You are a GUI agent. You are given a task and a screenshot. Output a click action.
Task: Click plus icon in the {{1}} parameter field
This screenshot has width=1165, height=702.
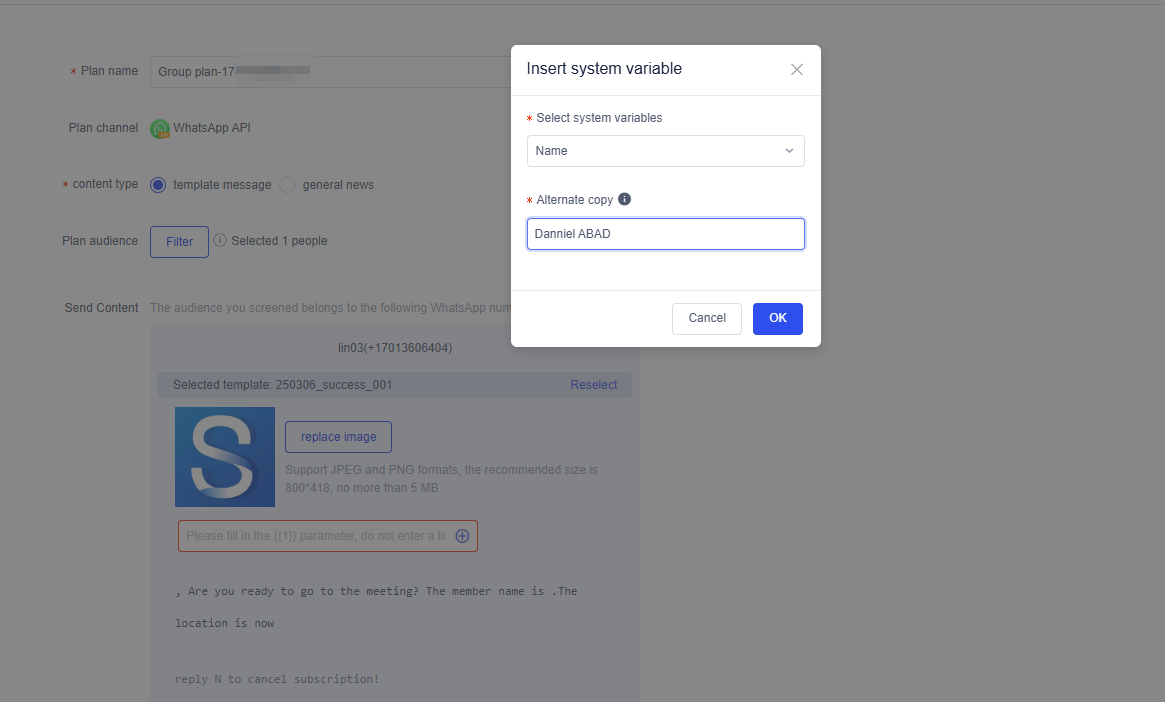click(462, 536)
